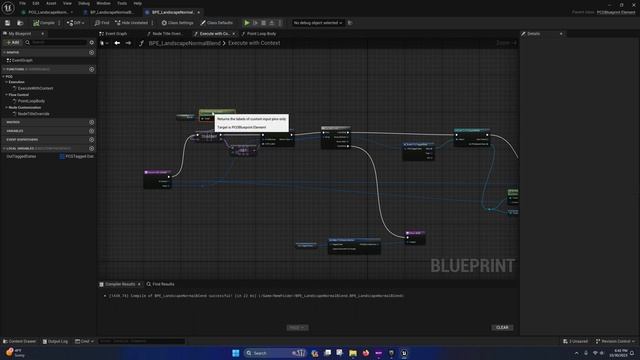This screenshot has height=360, width=640.
Task: Switch to the Event Graph tab
Action: point(113,34)
